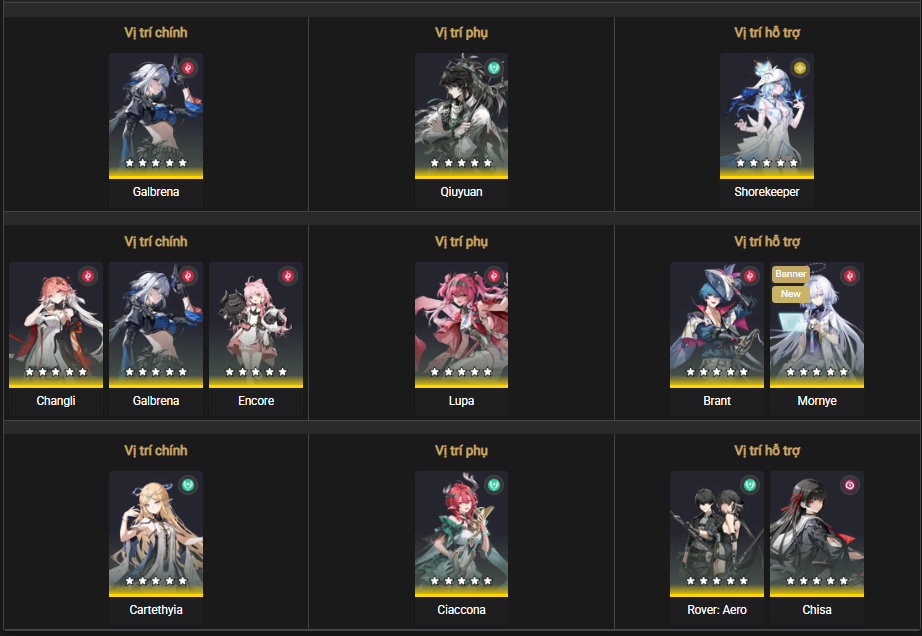Screen dimensions: 922x636
Task: Click the New badge on Mornye's card
Action: pos(790,294)
